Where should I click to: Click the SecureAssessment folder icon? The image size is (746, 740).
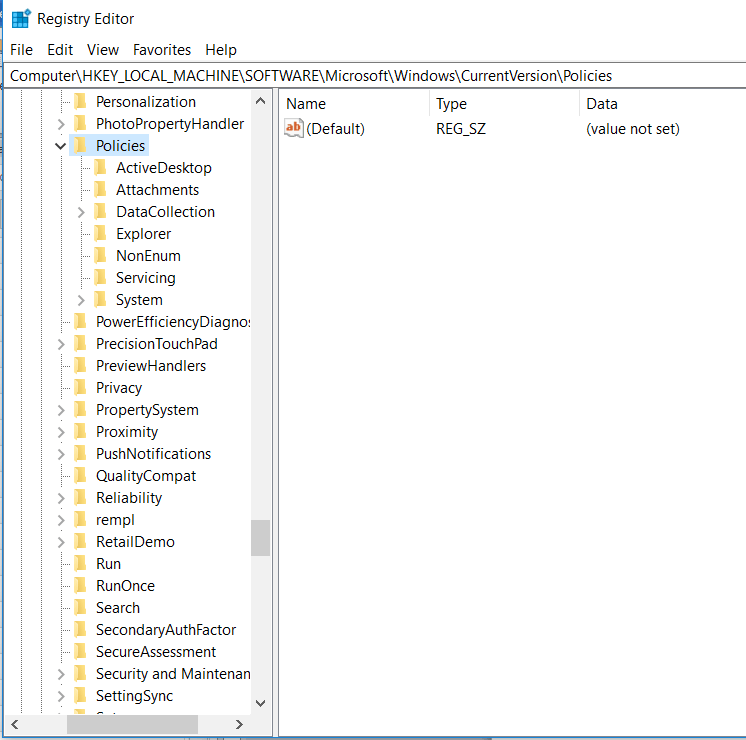(x=80, y=651)
